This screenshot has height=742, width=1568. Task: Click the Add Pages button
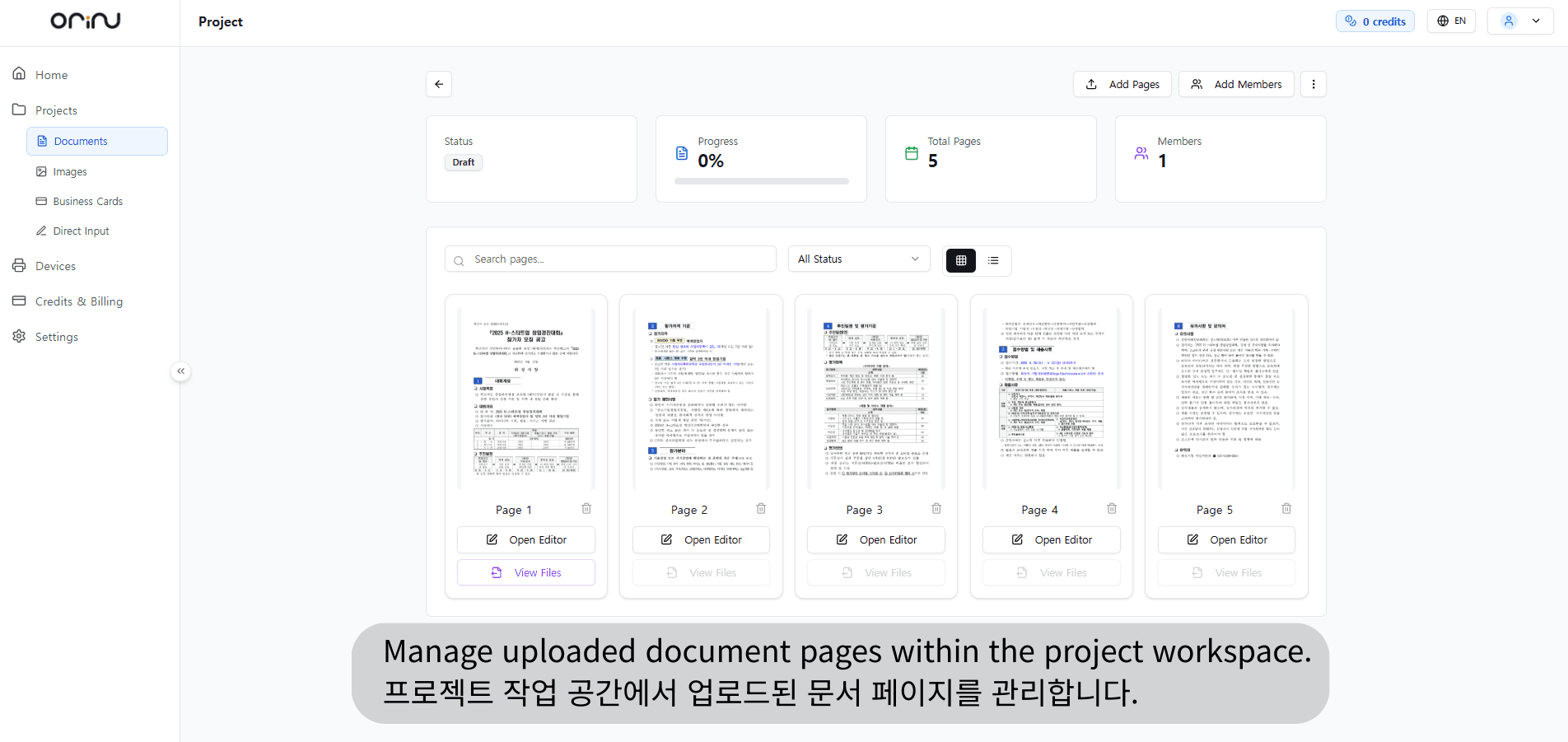pyautogui.click(x=1122, y=84)
